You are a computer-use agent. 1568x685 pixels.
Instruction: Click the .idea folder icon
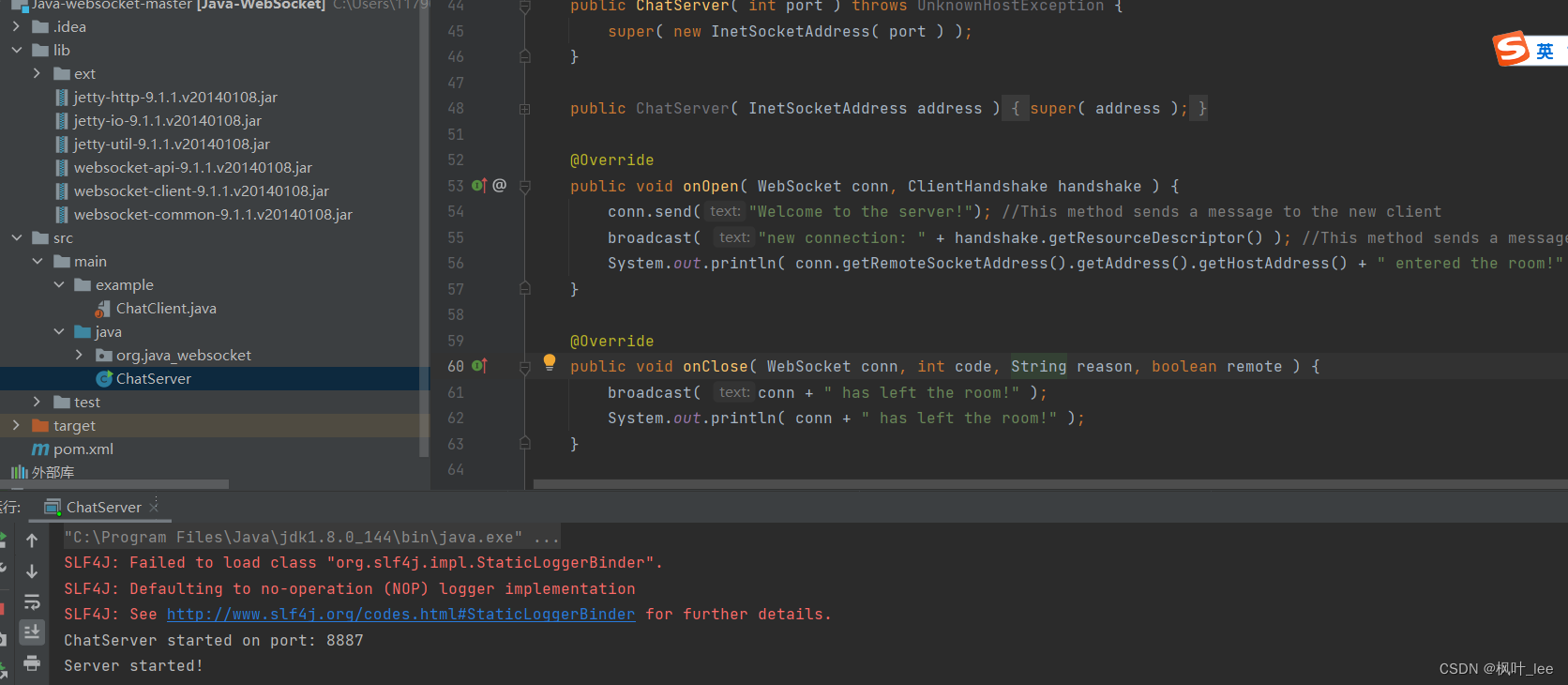40,26
